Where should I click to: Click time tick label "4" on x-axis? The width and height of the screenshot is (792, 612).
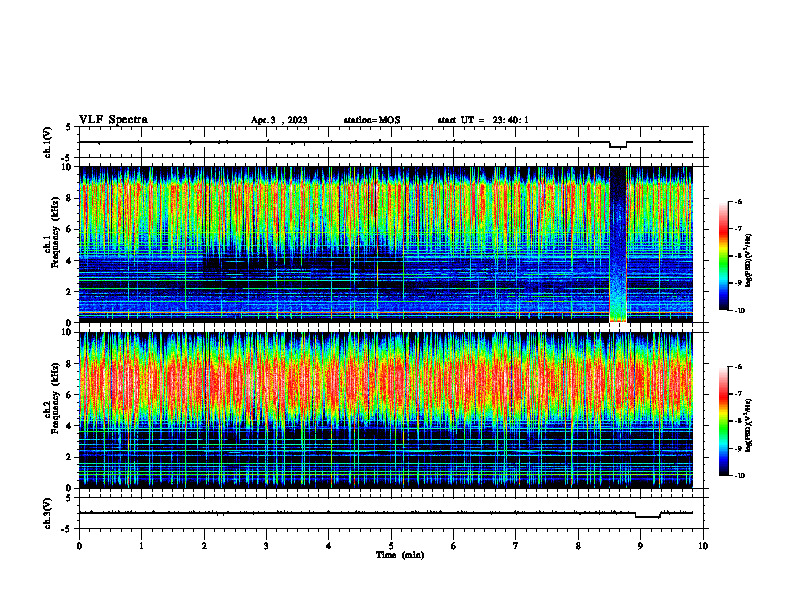[329, 546]
